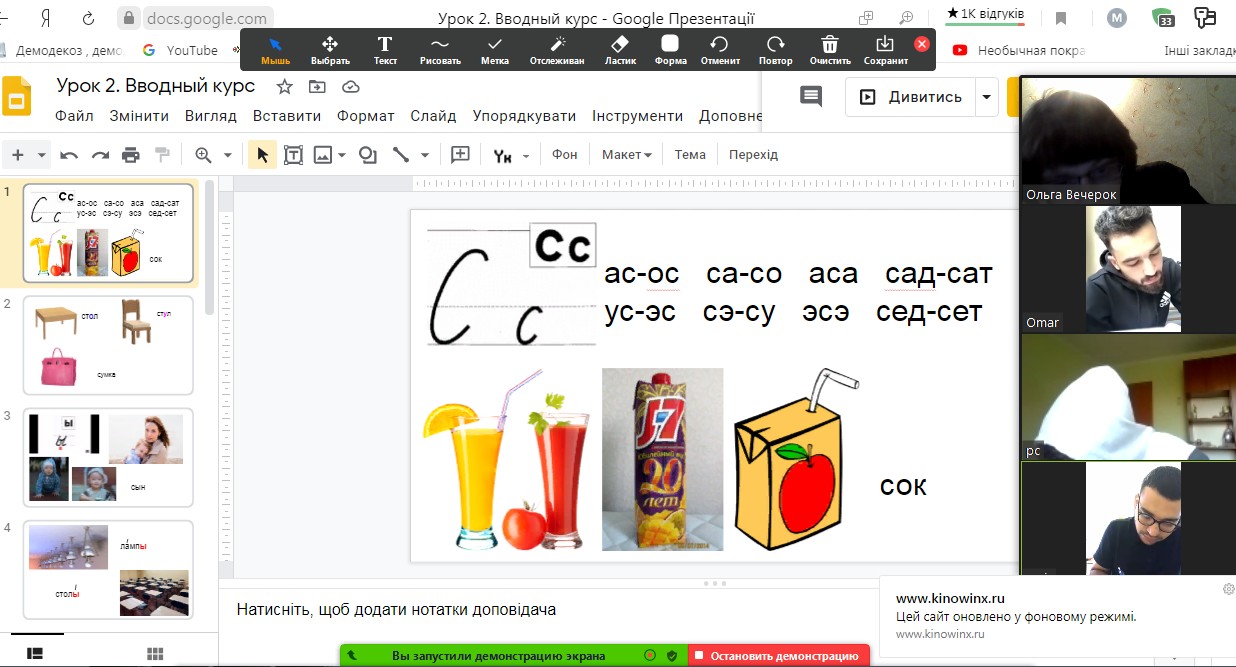Open the Формат menu
The width and height of the screenshot is (1236, 667).
(365, 116)
